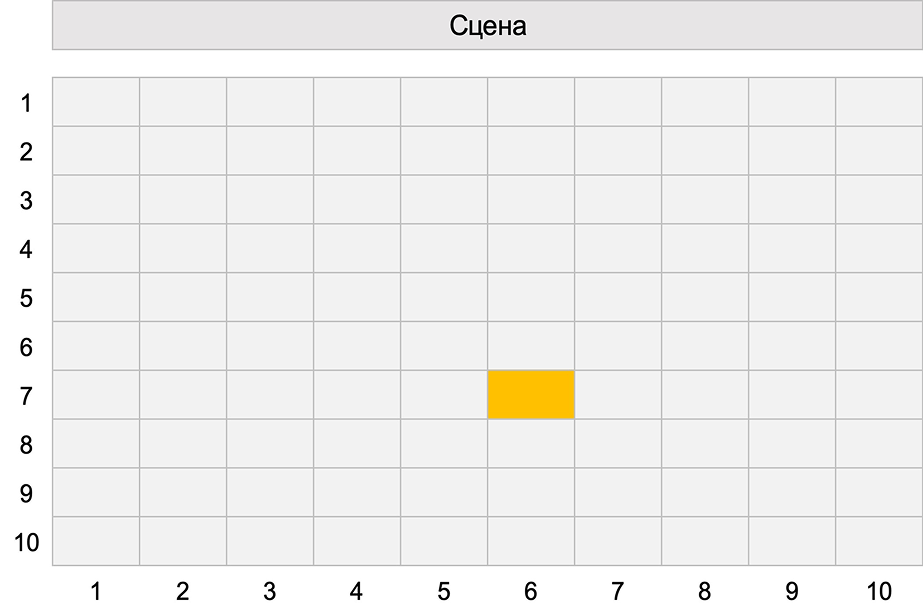
Task: Select seat row 6 column 6
Action: [x=531, y=346]
